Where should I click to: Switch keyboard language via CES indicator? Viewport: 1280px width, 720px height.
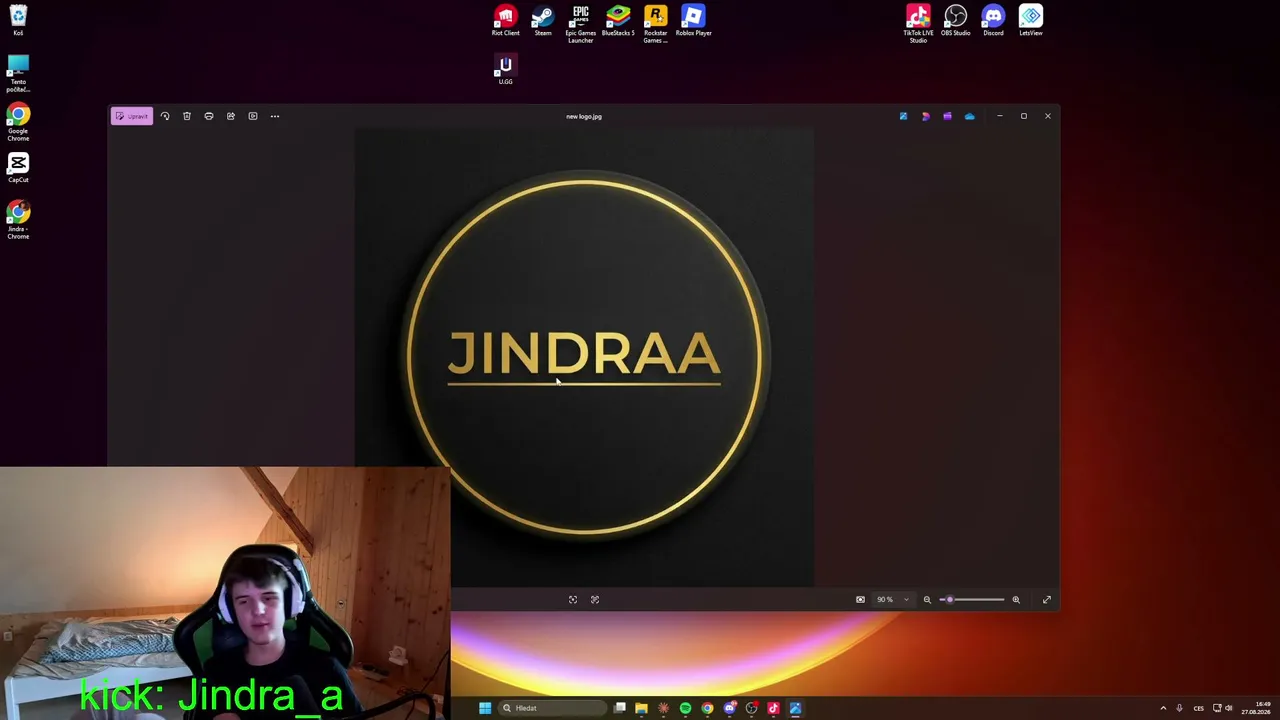(1198, 708)
